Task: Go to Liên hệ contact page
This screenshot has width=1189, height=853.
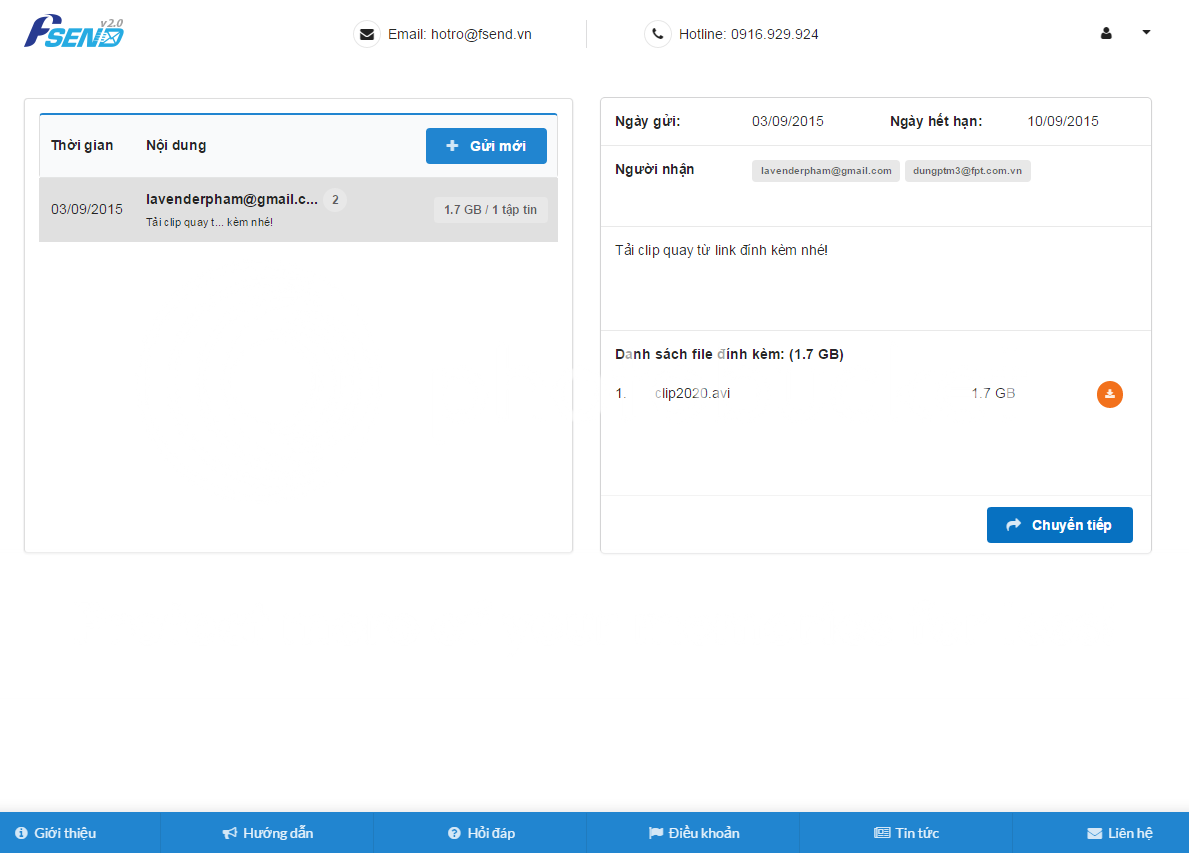Action: 1120,833
